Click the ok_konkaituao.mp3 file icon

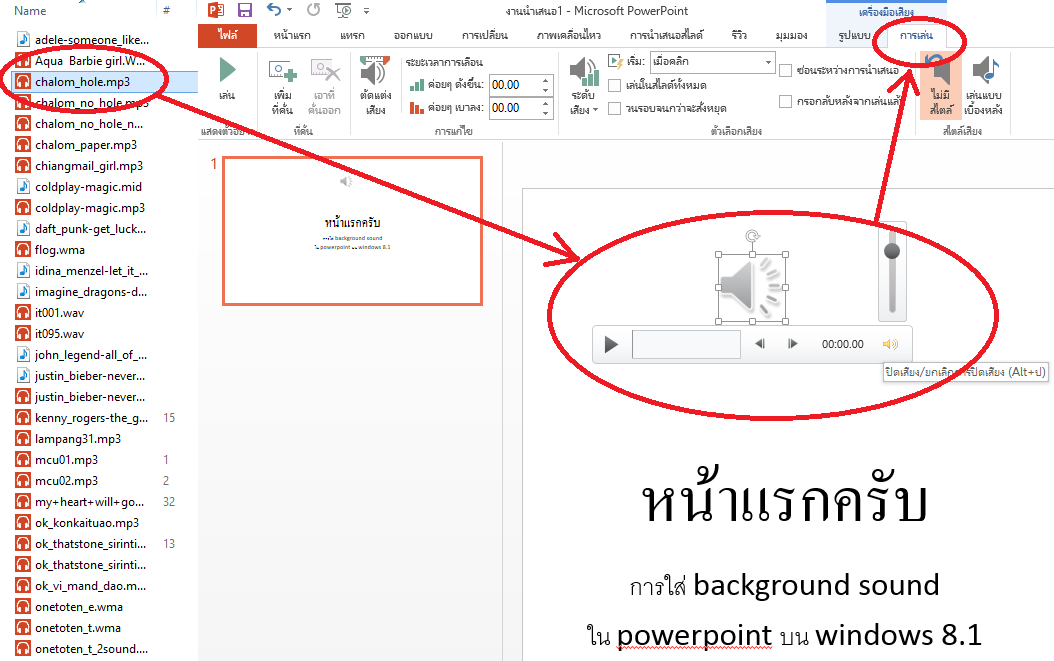click(x=24, y=523)
